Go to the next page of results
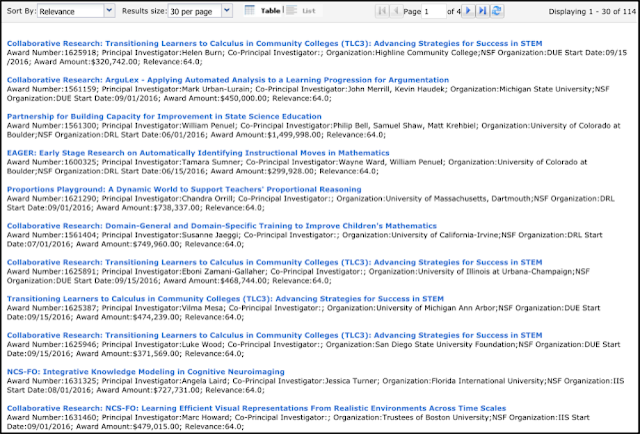Viewport: 640px width, 434px height. click(x=469, y=11)
